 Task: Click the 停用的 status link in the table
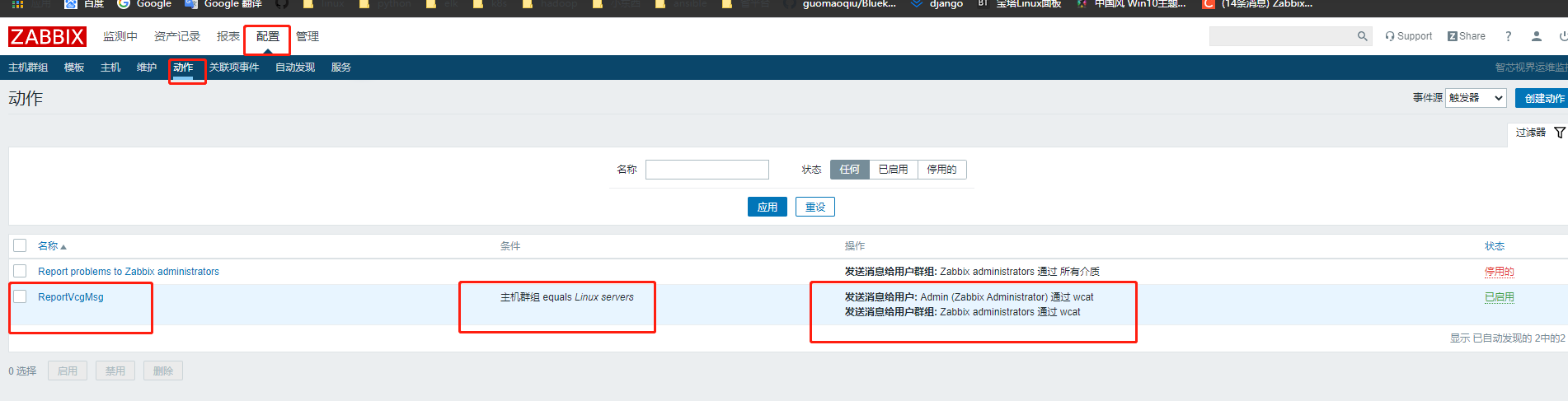pyautogui.click(x=1500, y=272)
